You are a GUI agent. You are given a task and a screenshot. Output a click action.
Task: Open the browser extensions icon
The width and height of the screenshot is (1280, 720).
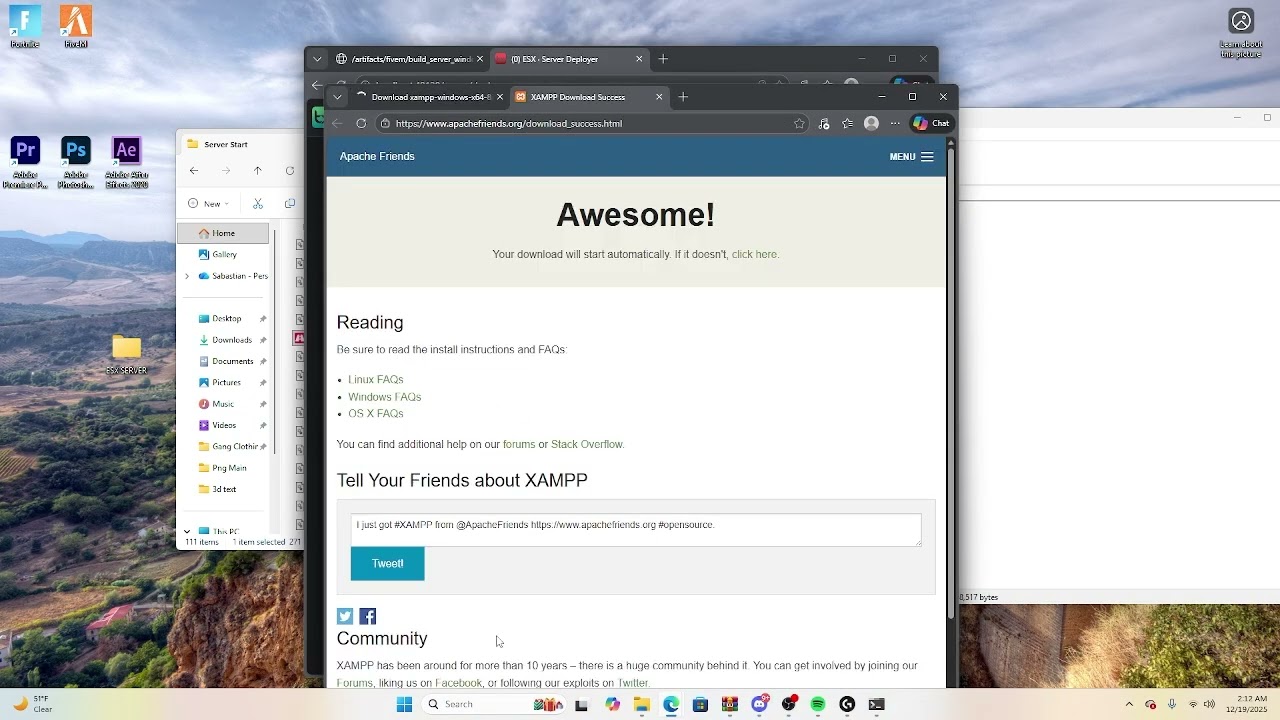coord(824,123)
